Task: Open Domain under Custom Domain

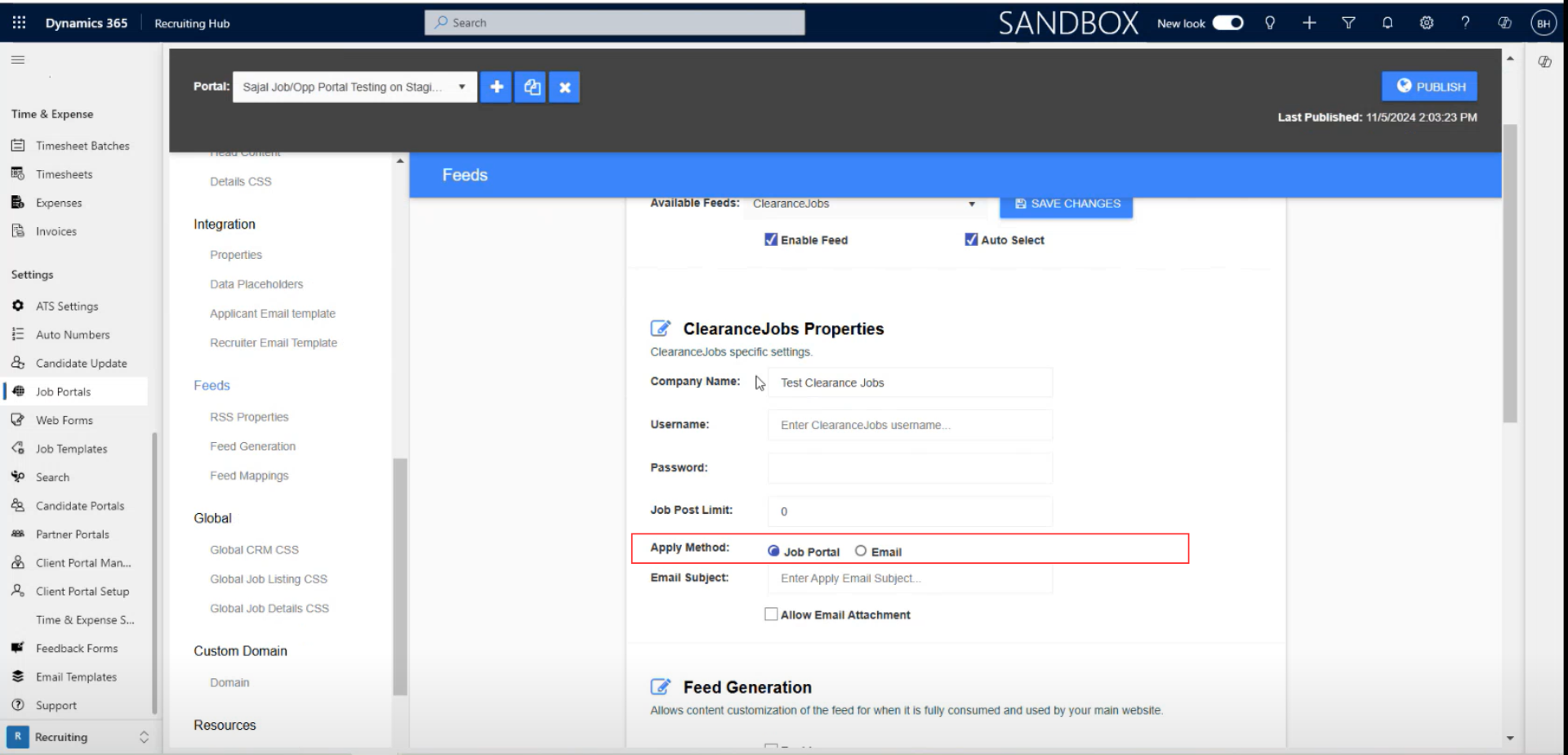Action: pos(229,682)
